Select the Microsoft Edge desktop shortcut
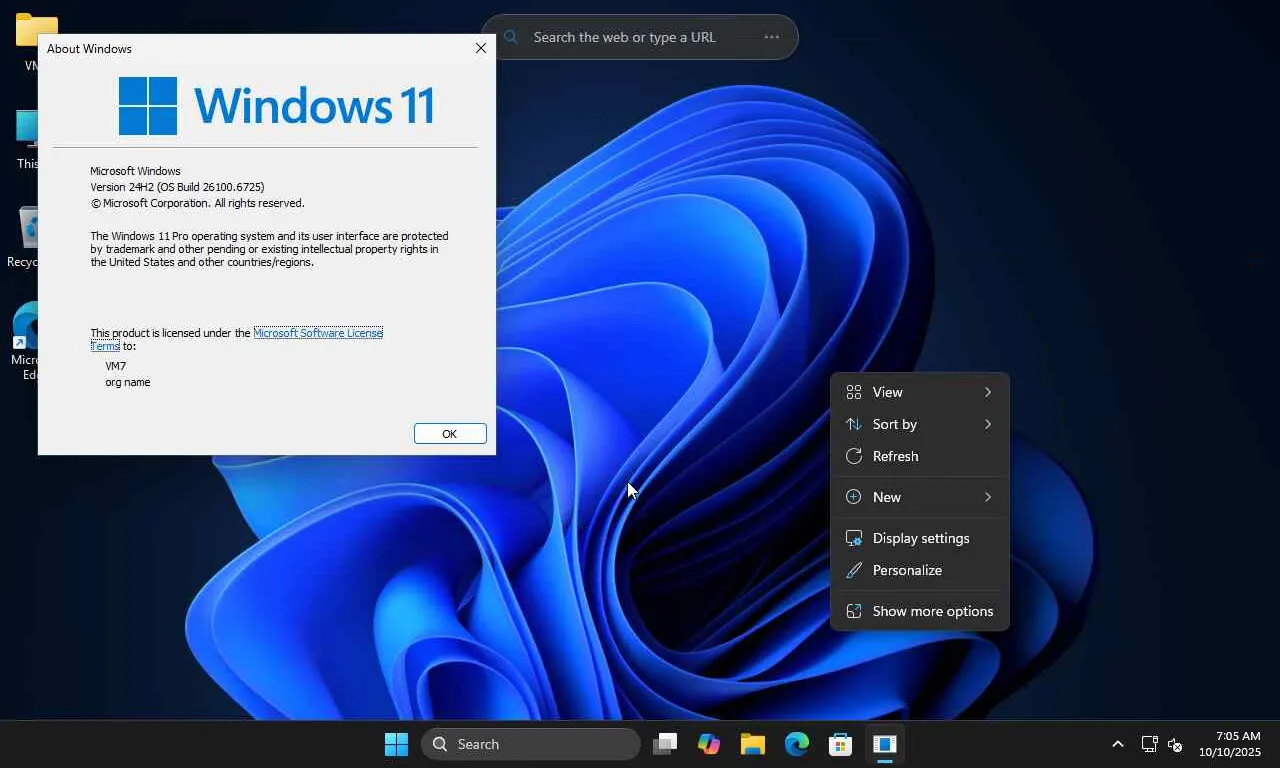 [26, 340]
